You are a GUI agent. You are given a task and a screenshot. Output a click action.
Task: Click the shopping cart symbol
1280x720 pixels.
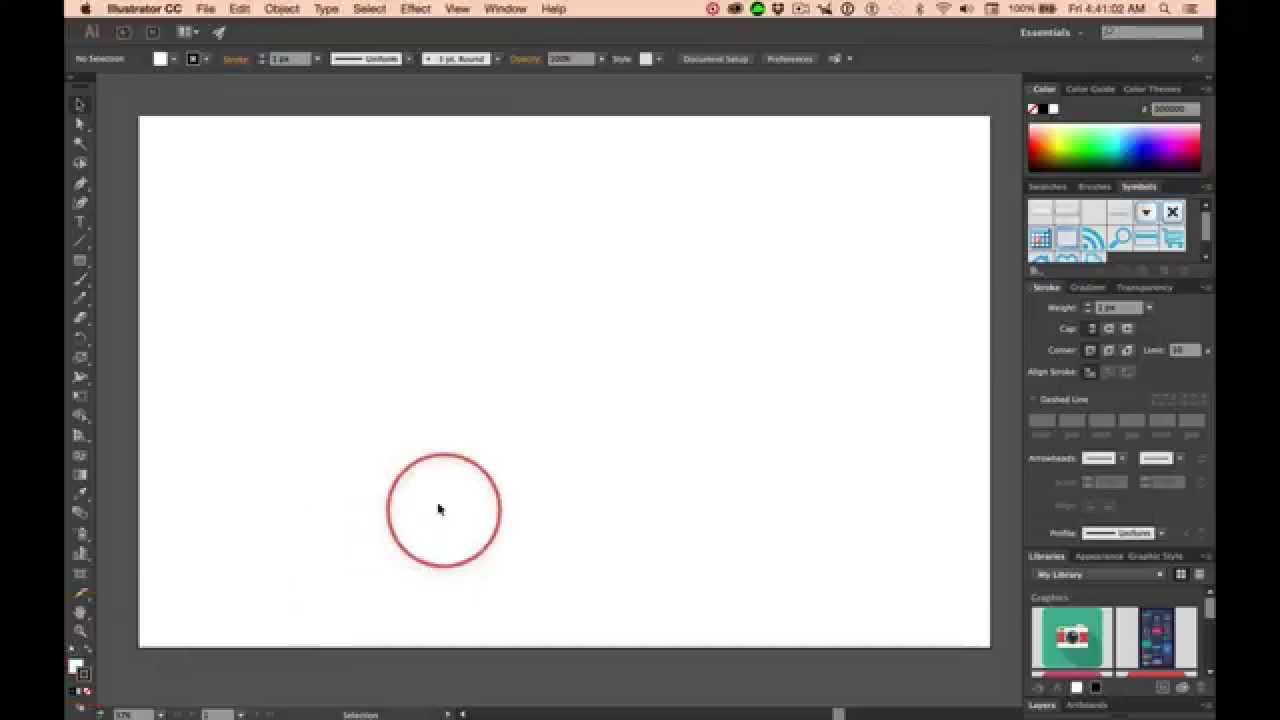coord(1172,238)
